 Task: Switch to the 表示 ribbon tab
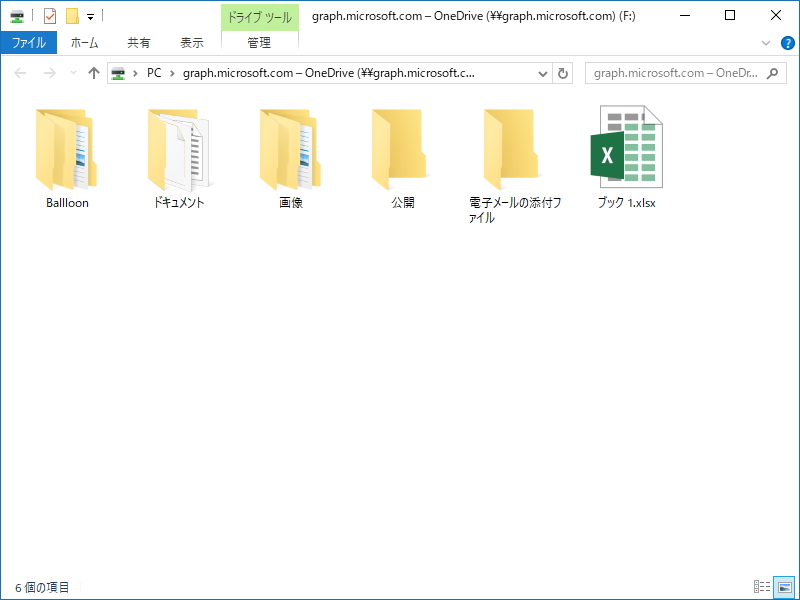click(192, 43)
